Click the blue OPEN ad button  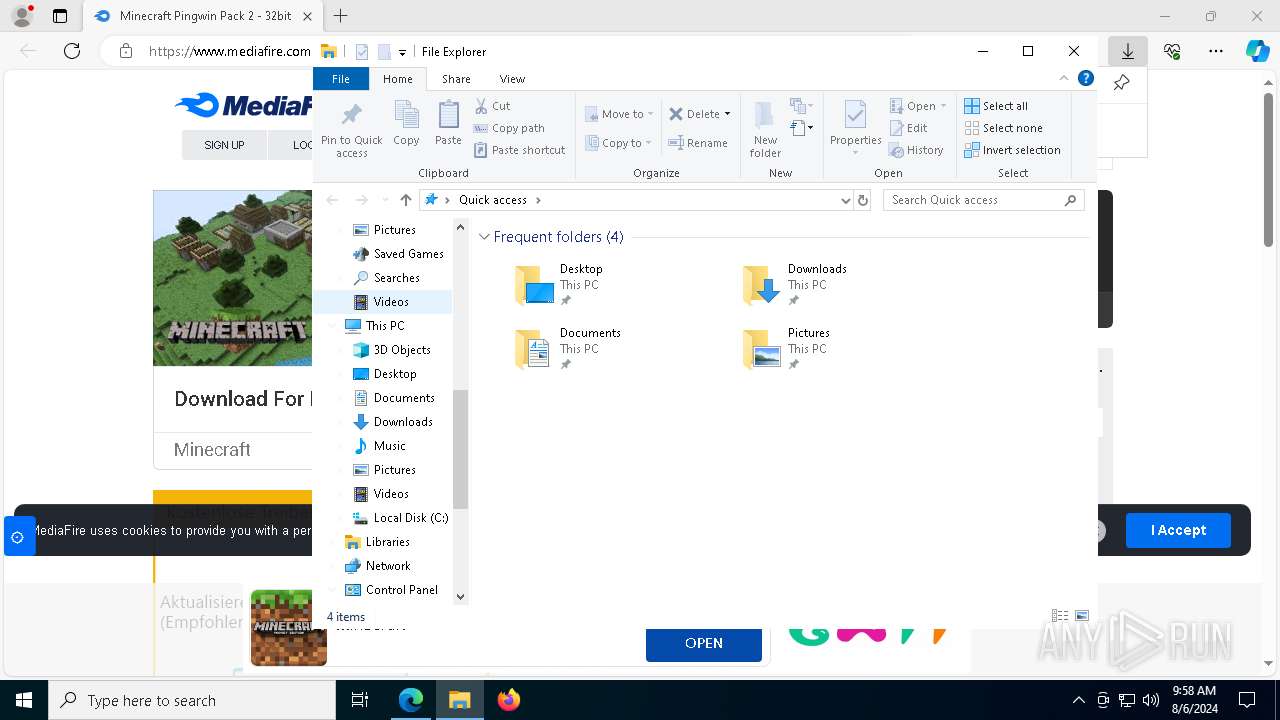(x=703, y=643)
